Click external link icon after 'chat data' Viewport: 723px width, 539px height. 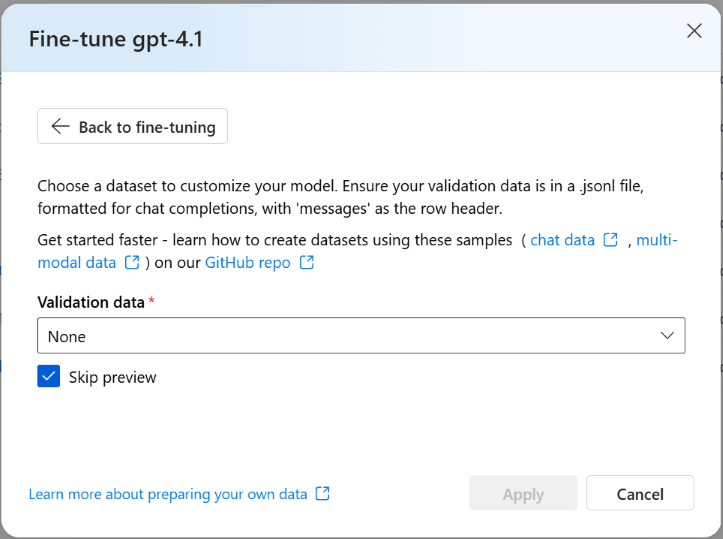tap(611, 240)
